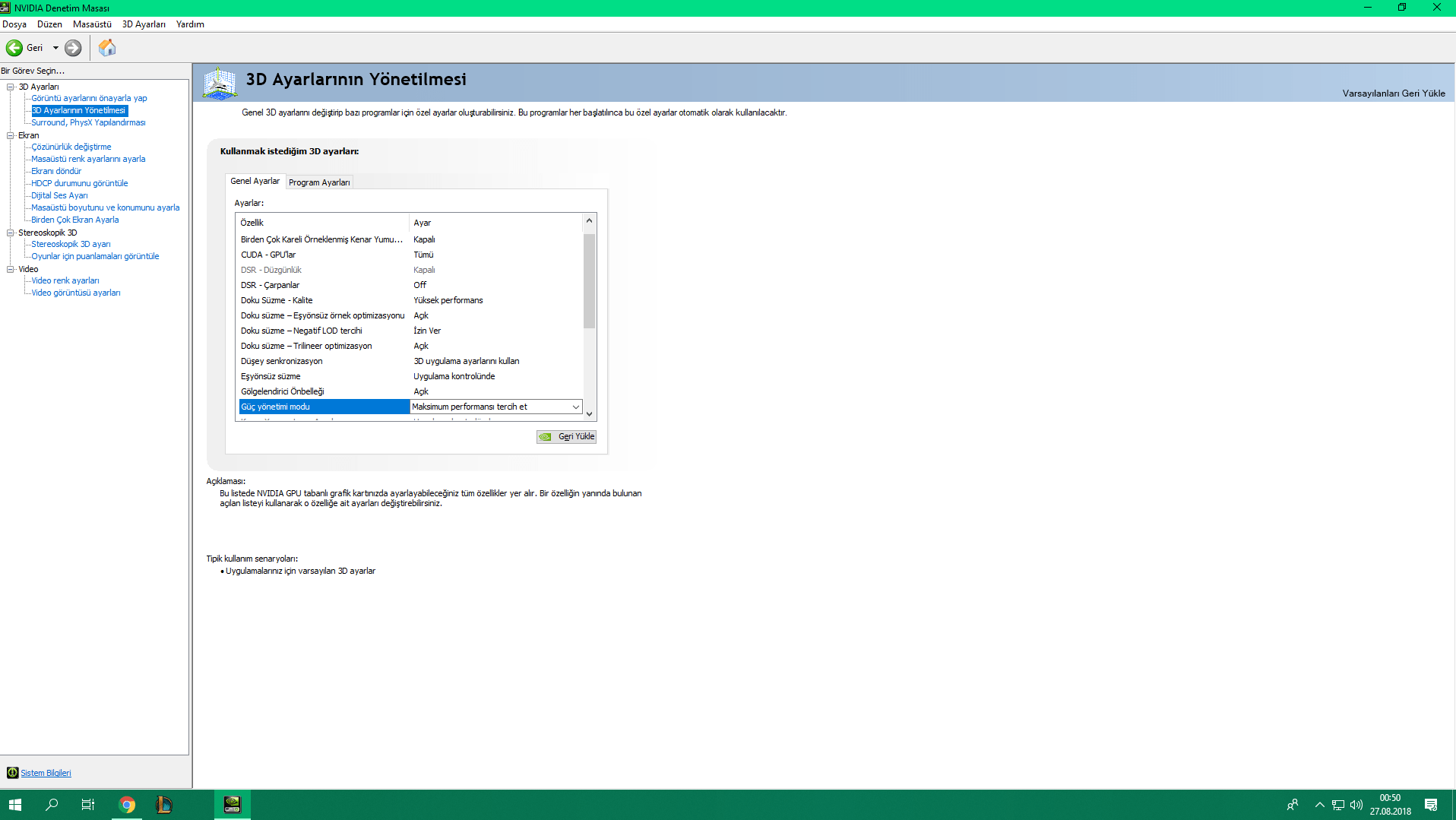Open Surround, PhysX Yapılandırması

pyautogui.click(x=88, y=122)
